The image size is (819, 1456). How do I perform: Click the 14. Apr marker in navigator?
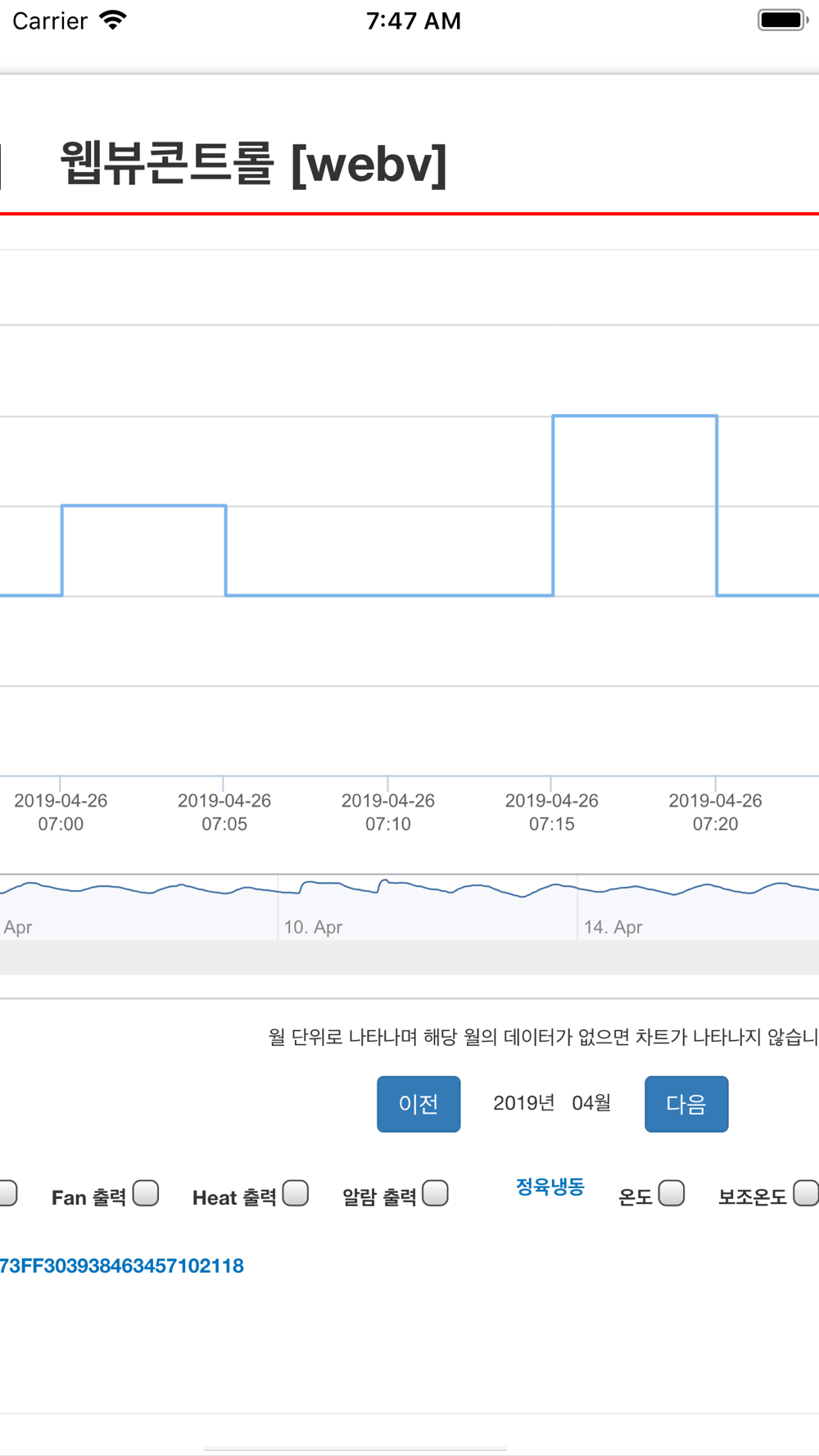613,927
